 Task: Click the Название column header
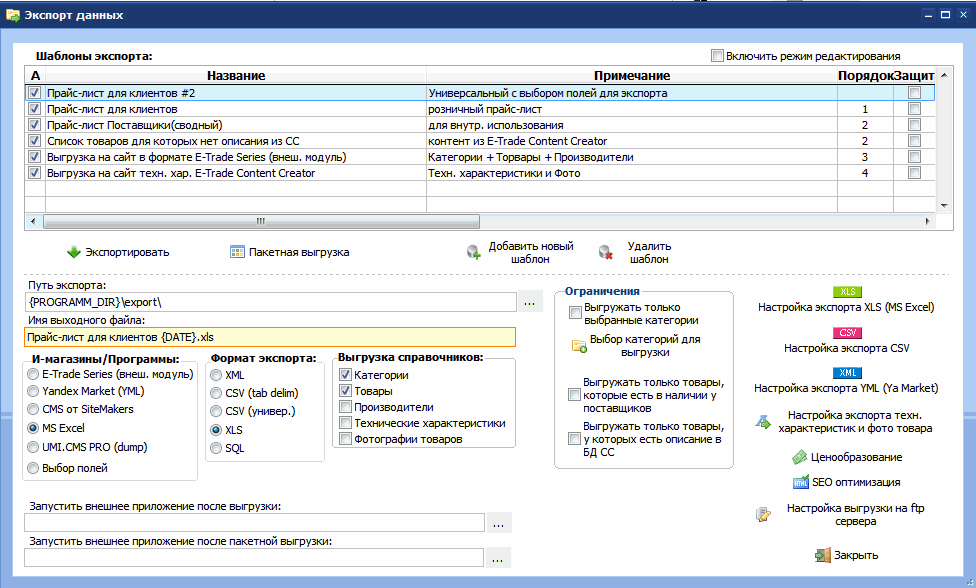(x=236, y=75)
